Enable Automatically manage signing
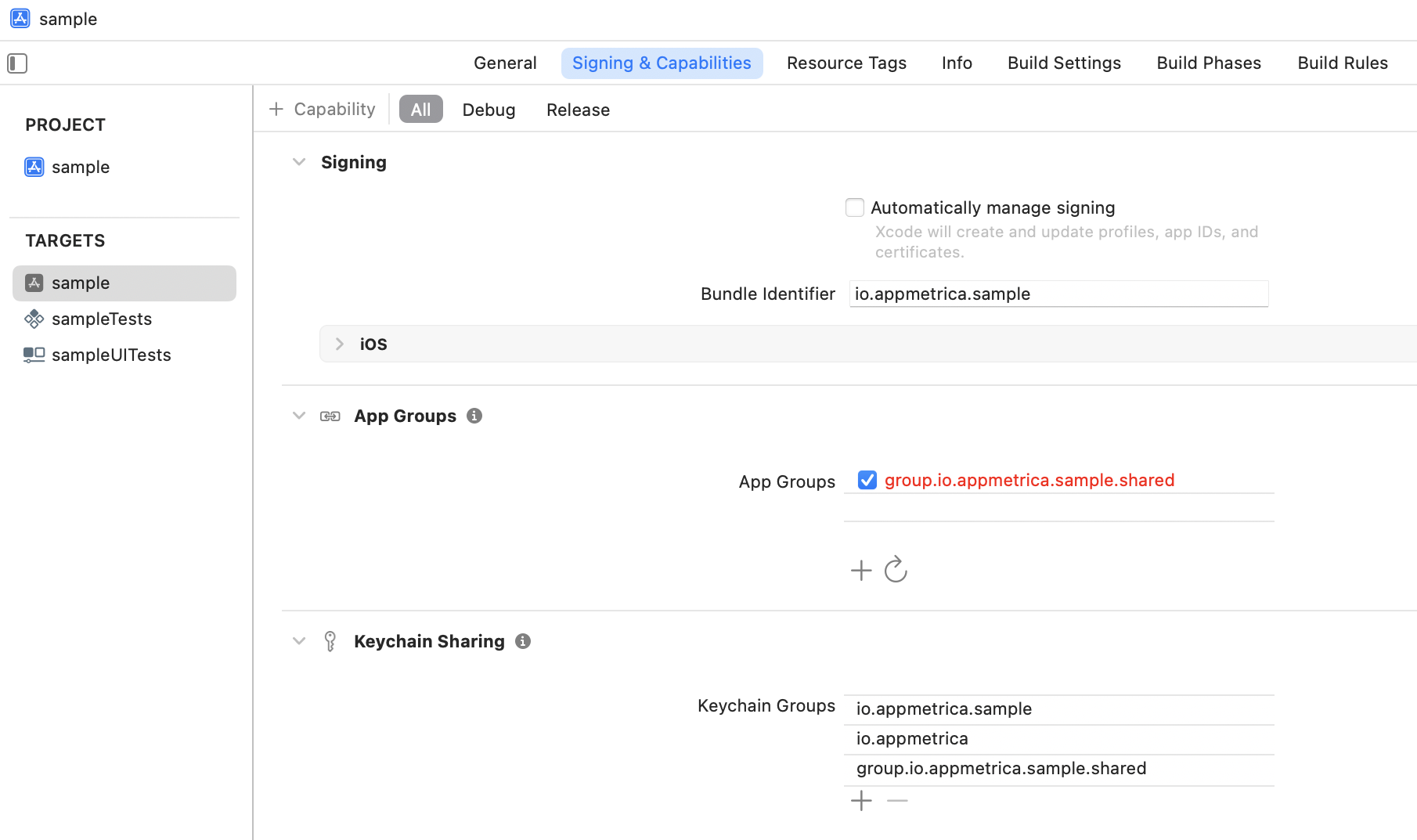The image size is (1417, 840). pyautogui.click(x=854, y=207)
